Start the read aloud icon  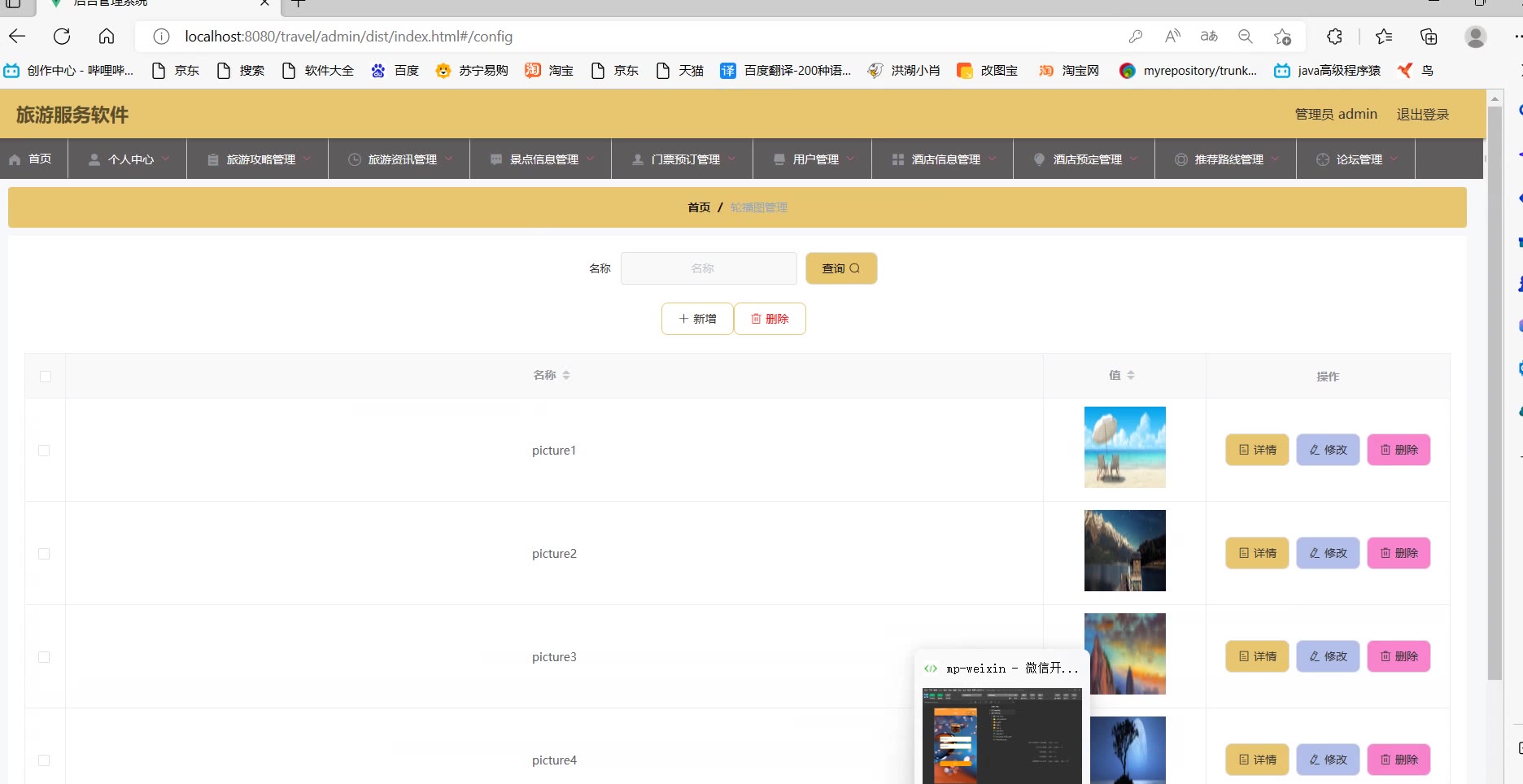[1172, 37]
